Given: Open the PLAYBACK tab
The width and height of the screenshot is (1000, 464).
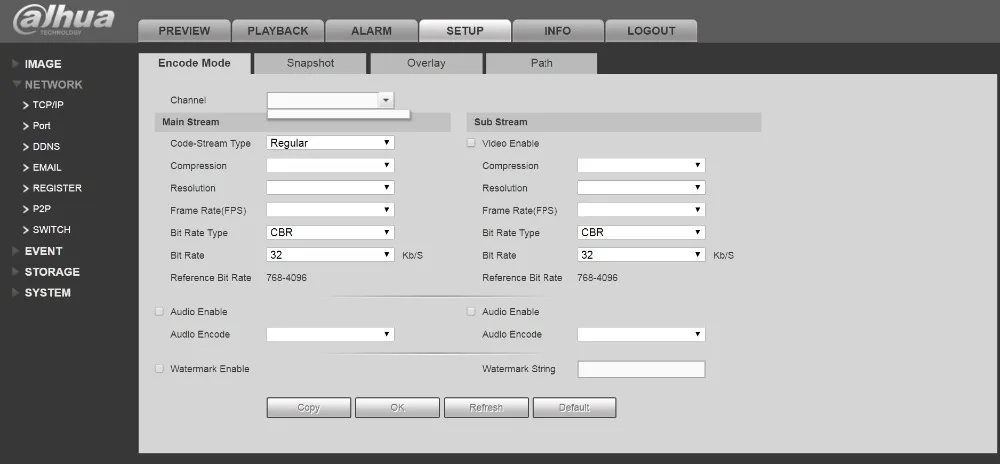Looking at the screenshot, I should pos(277,31).
